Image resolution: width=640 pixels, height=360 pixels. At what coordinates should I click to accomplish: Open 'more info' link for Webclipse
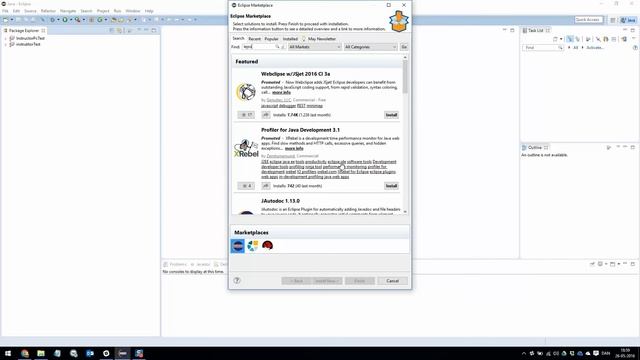[x=281, y=93]
